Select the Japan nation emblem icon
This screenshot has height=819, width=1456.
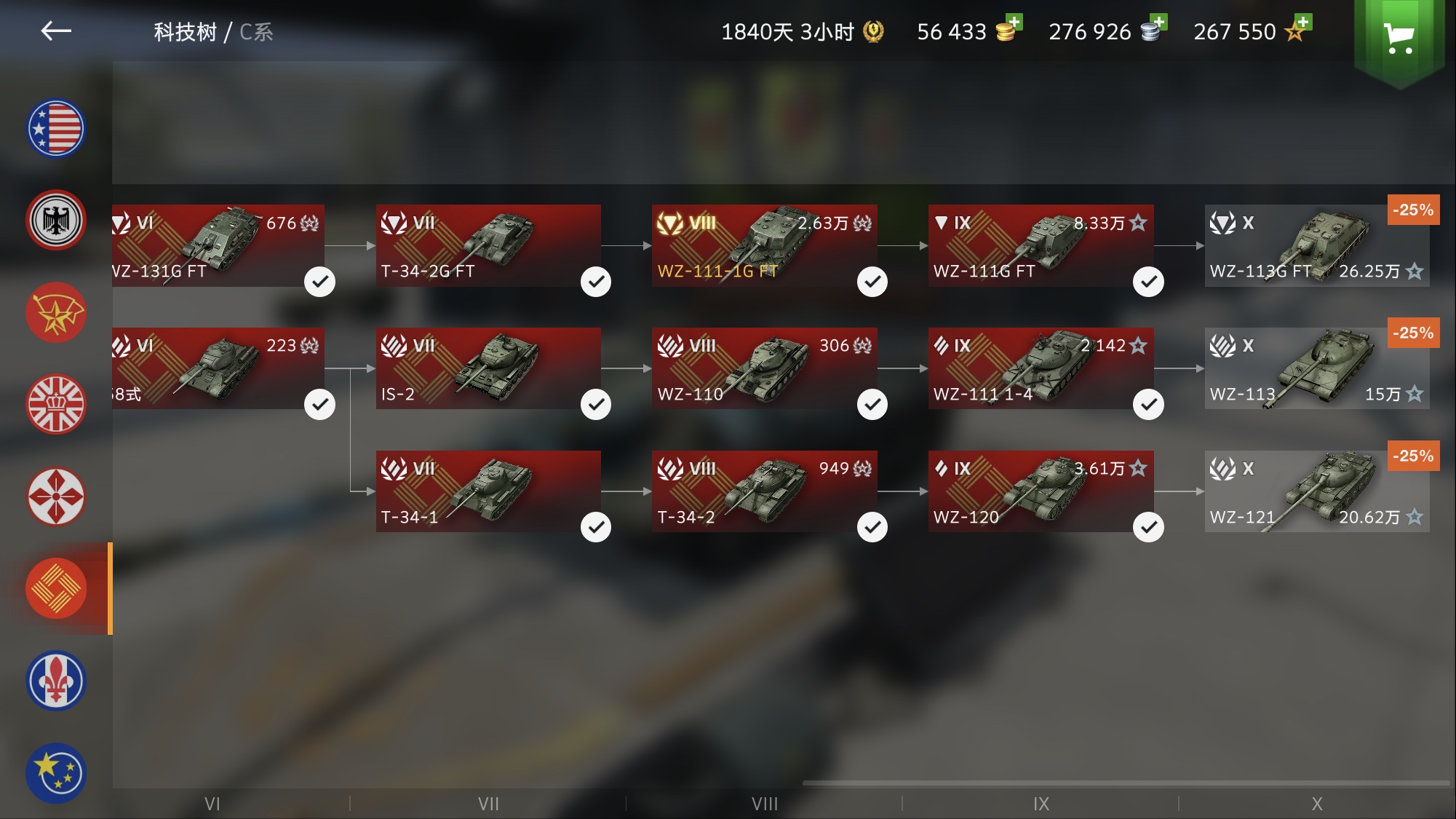click(56, 496)
